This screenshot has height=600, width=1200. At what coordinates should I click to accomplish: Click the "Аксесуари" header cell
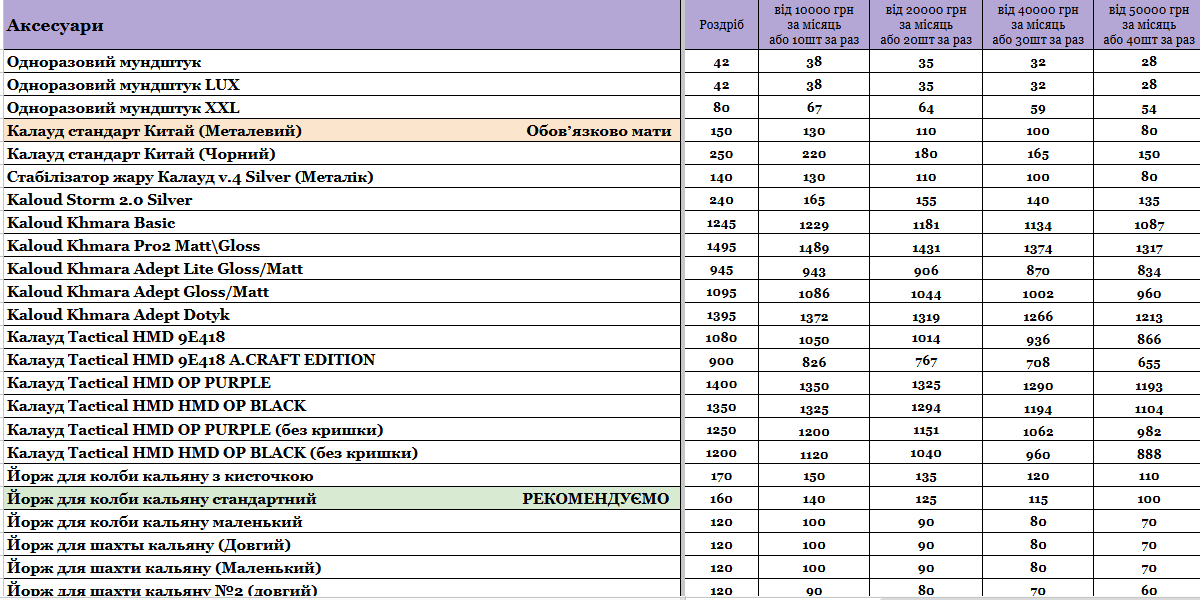tap(56, 26)
